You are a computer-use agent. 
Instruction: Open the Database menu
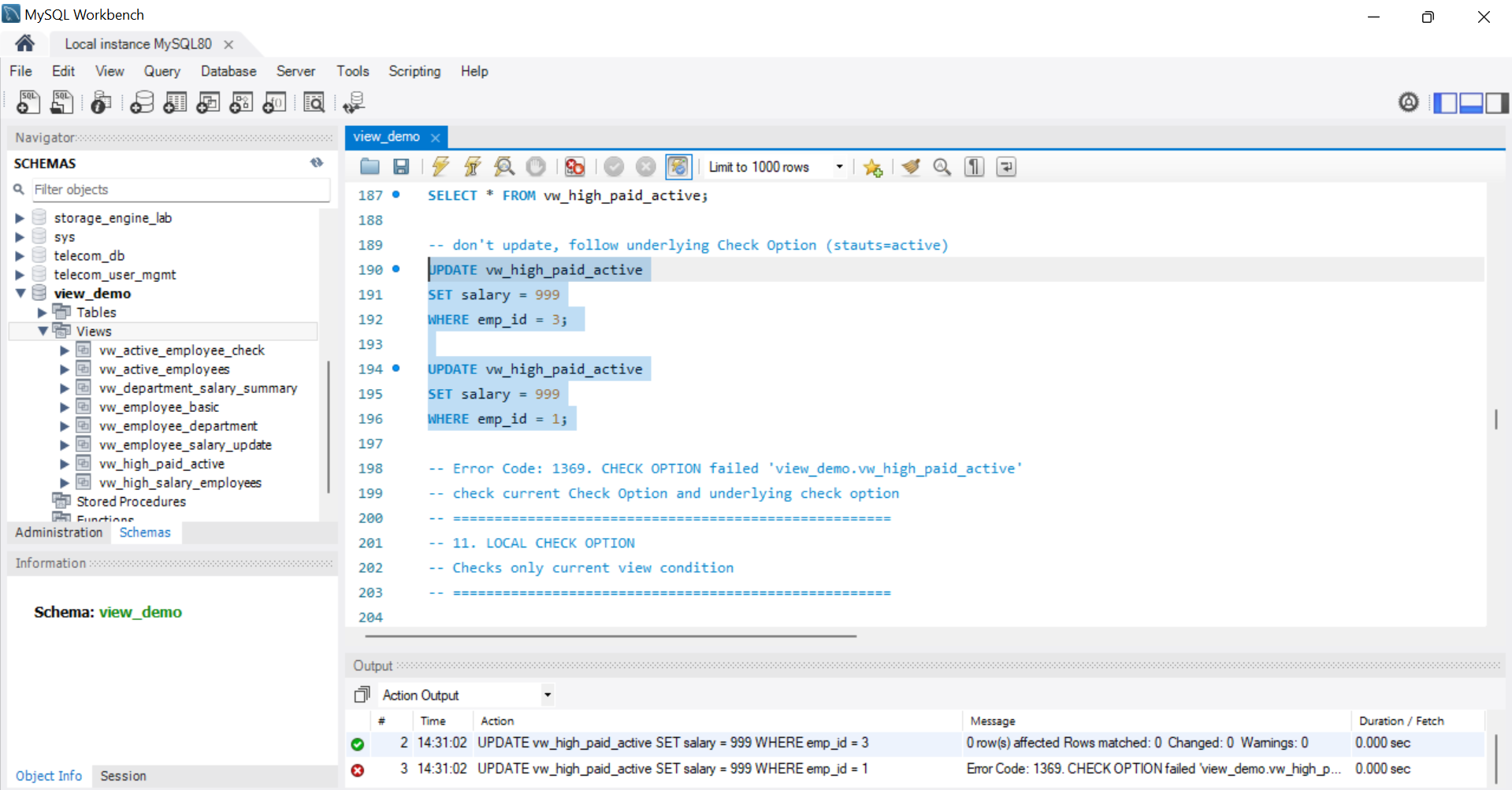(x=228, y=71)
